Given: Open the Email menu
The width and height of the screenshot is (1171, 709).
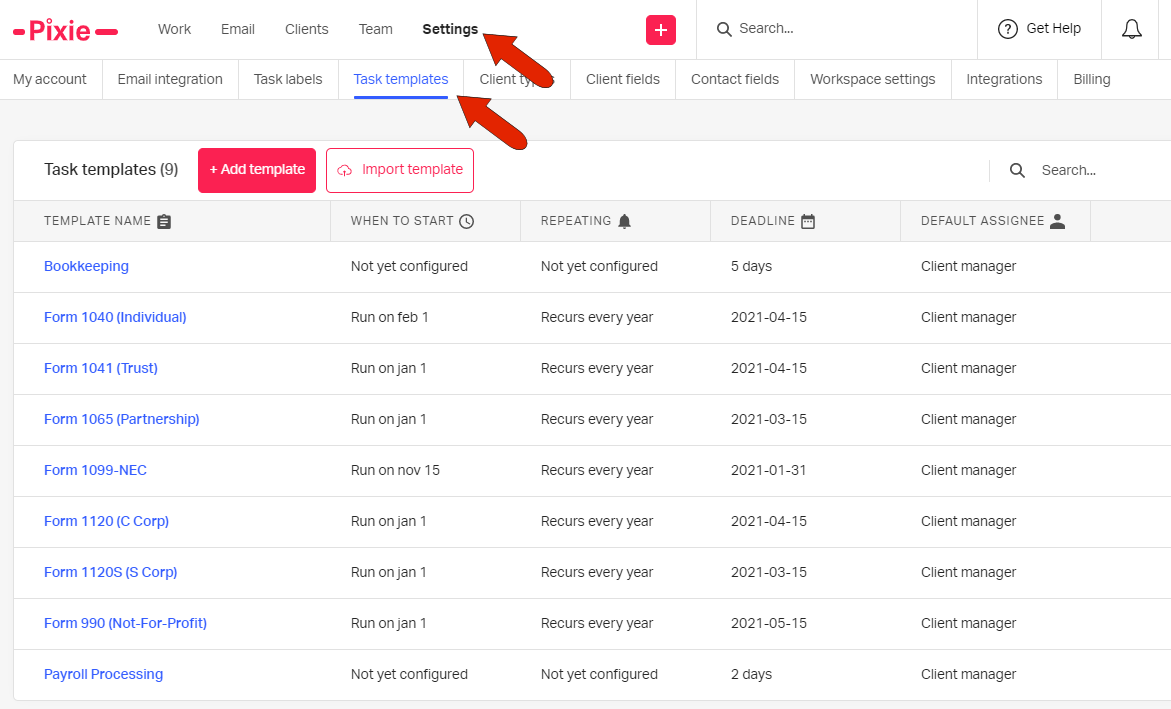Looking at the screenshot, I should [x=237, y=29].
